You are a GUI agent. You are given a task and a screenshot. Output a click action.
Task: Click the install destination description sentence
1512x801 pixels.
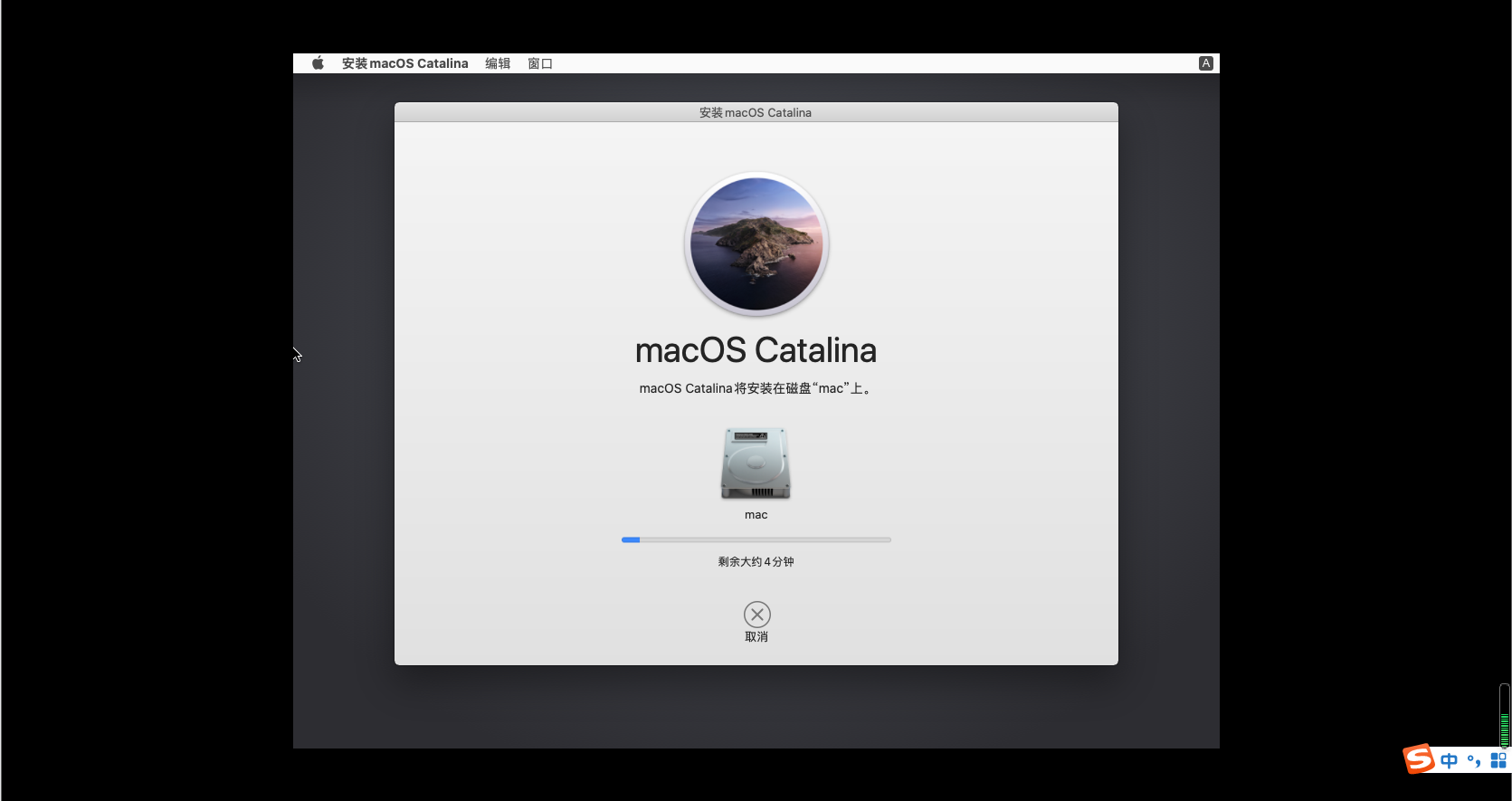756,388
